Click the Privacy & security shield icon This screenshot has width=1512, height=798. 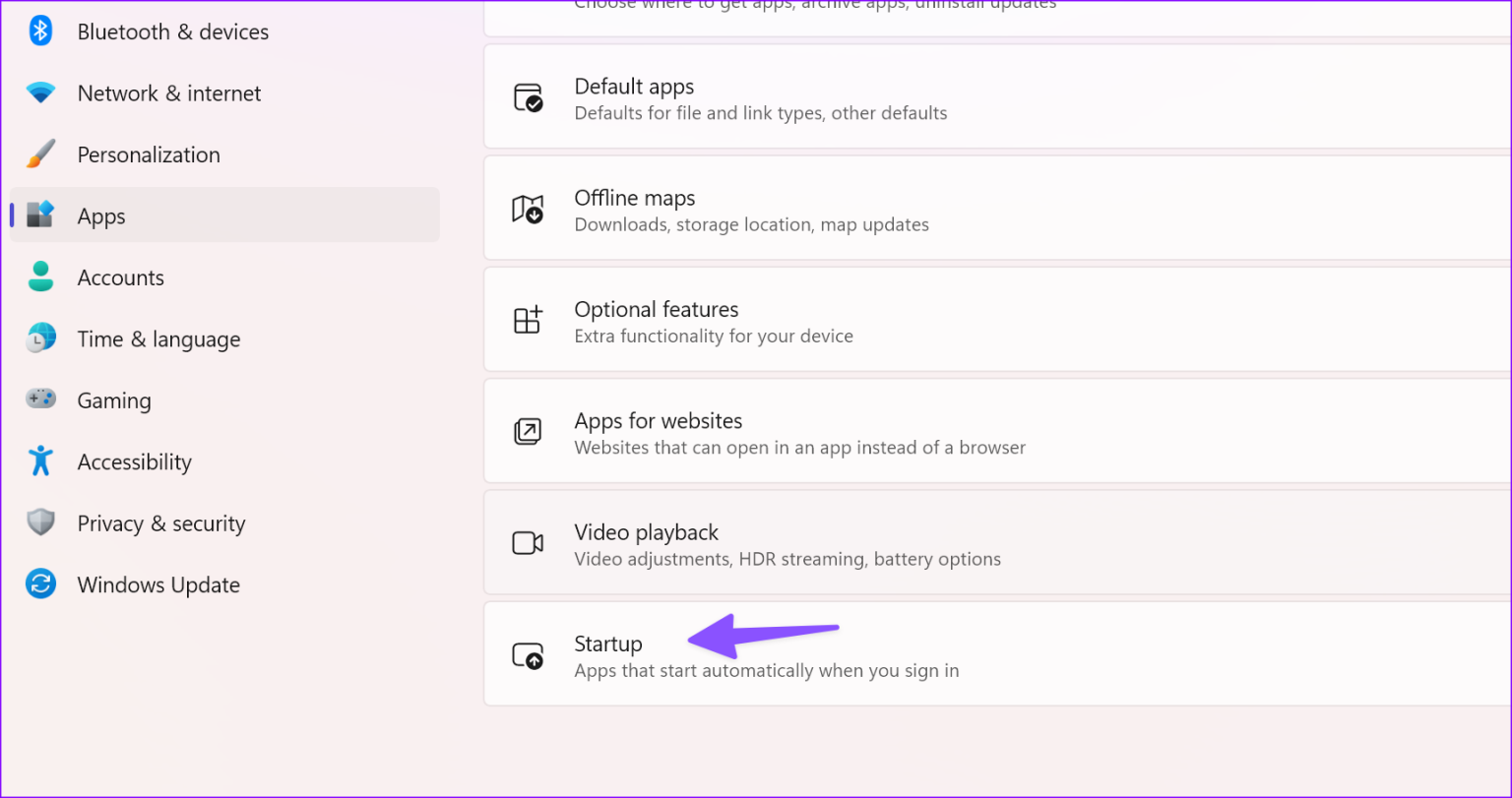40,522
